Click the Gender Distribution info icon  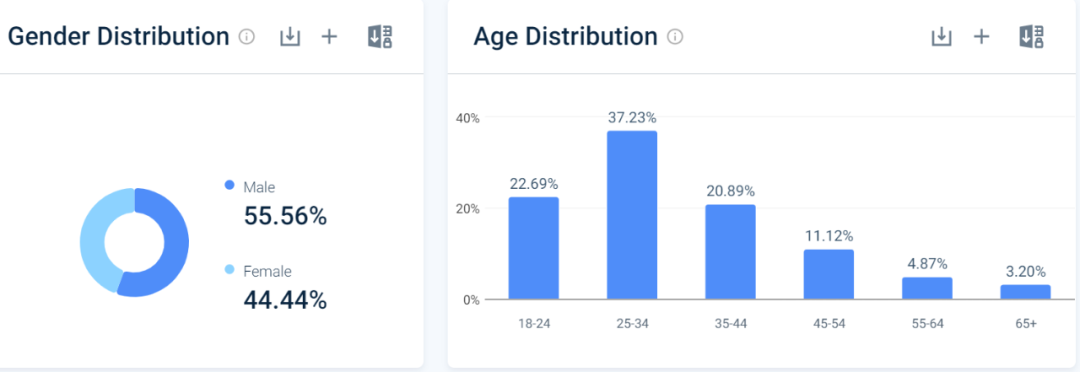point(247,37)
